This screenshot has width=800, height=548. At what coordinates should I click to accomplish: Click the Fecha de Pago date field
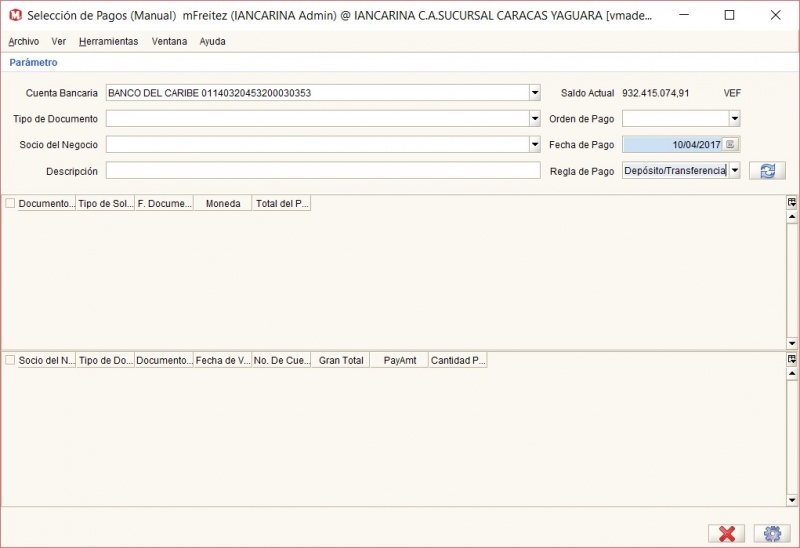tap(672, 144)
